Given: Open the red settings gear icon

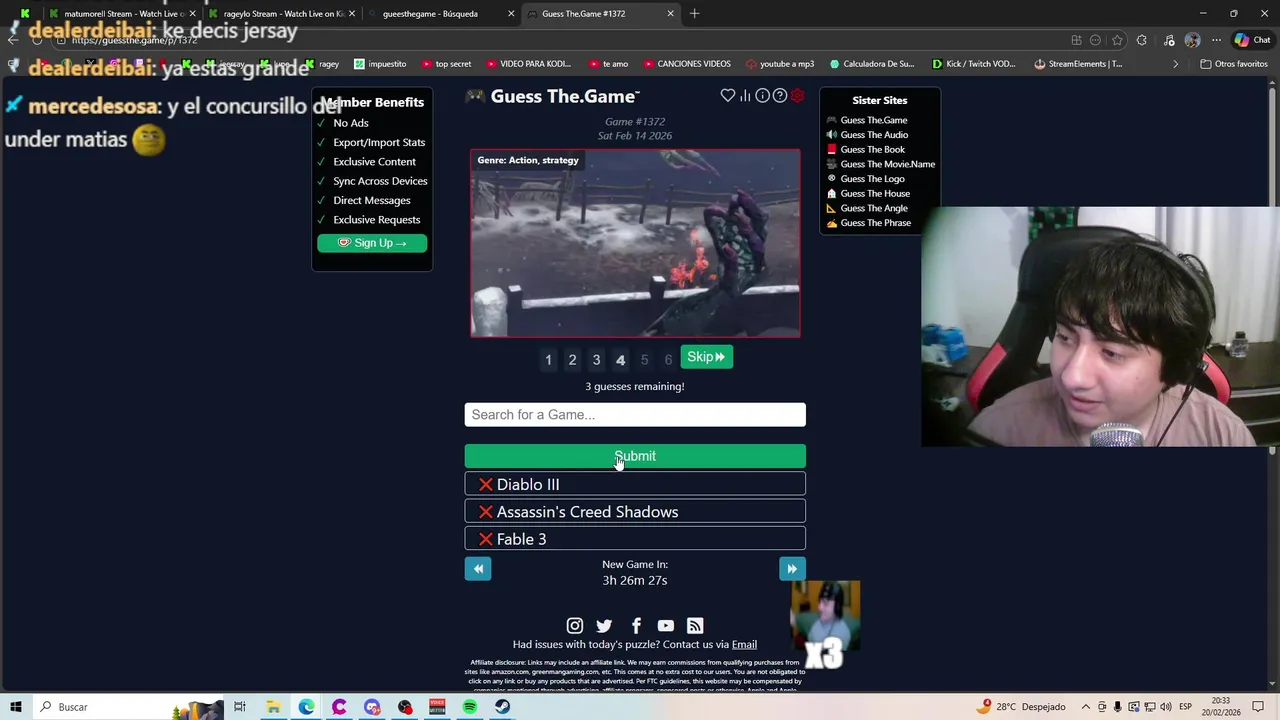Looking at the screenshot, I should coord(797,96).
